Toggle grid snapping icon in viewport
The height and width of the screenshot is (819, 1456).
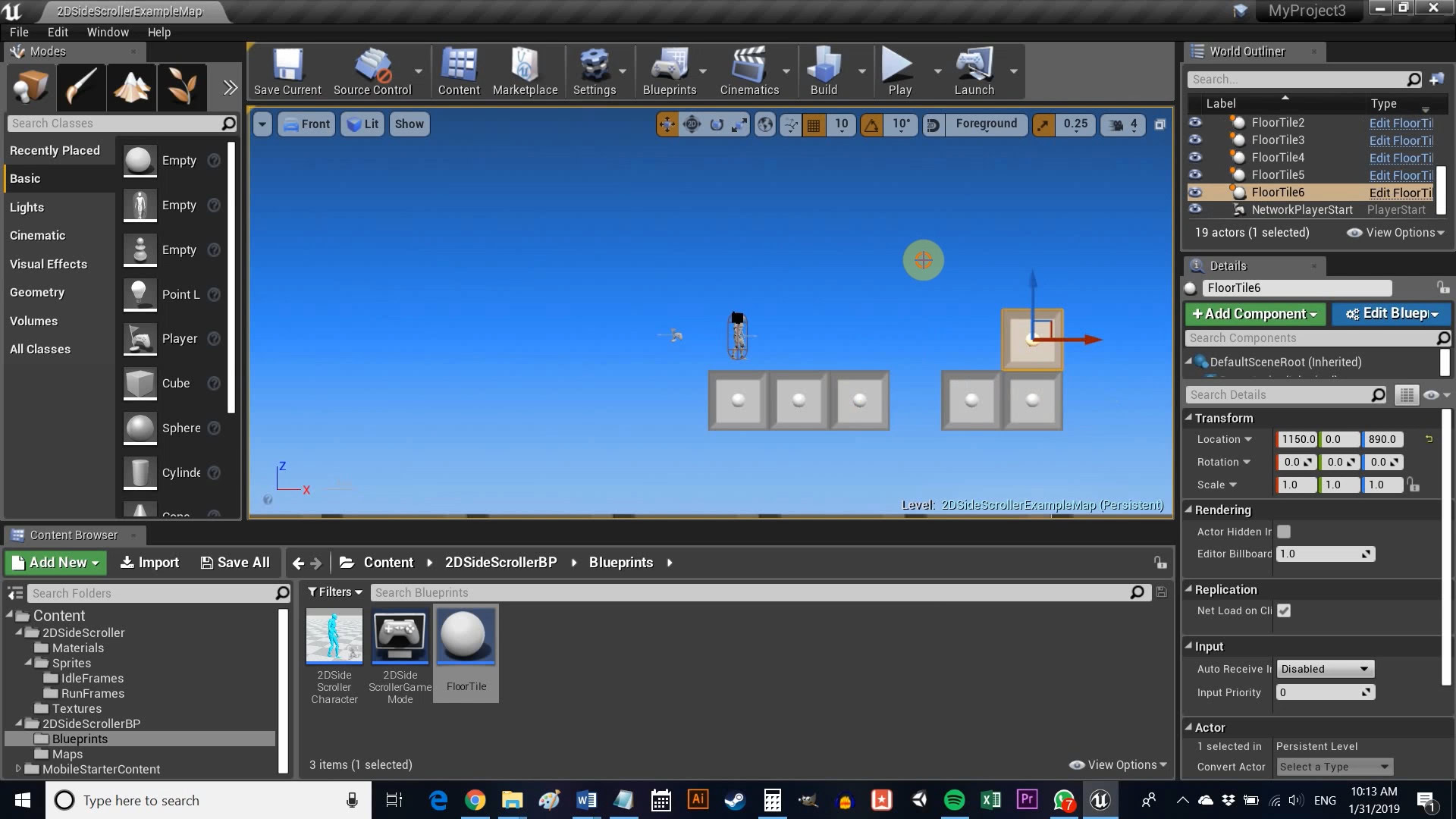point(814,125)
